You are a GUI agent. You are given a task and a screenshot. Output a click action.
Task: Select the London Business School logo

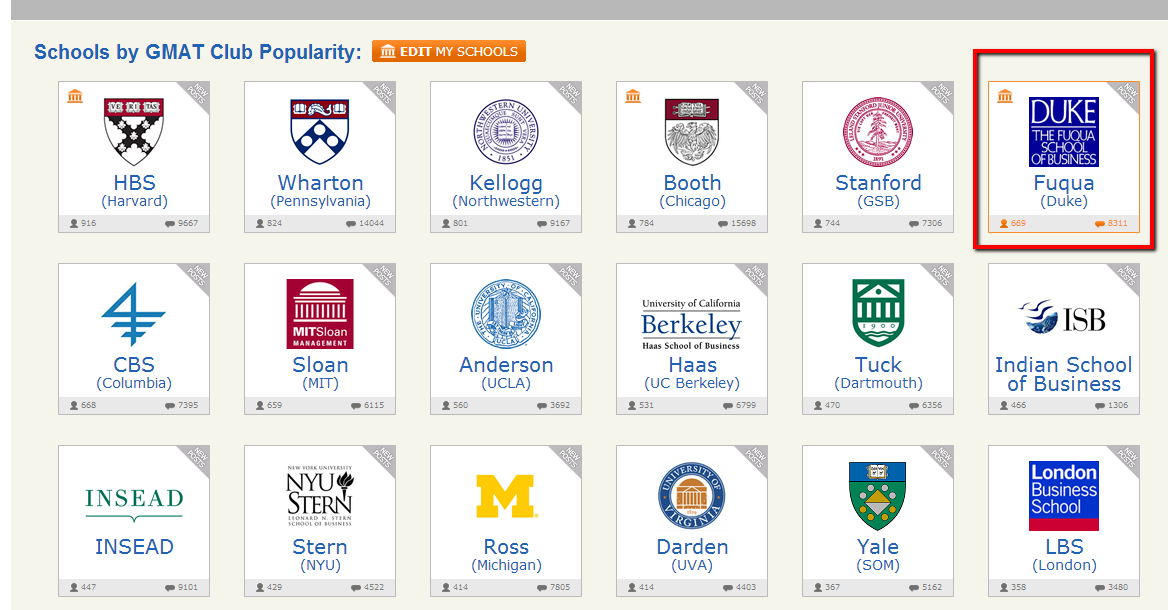tap(1064, 495)
